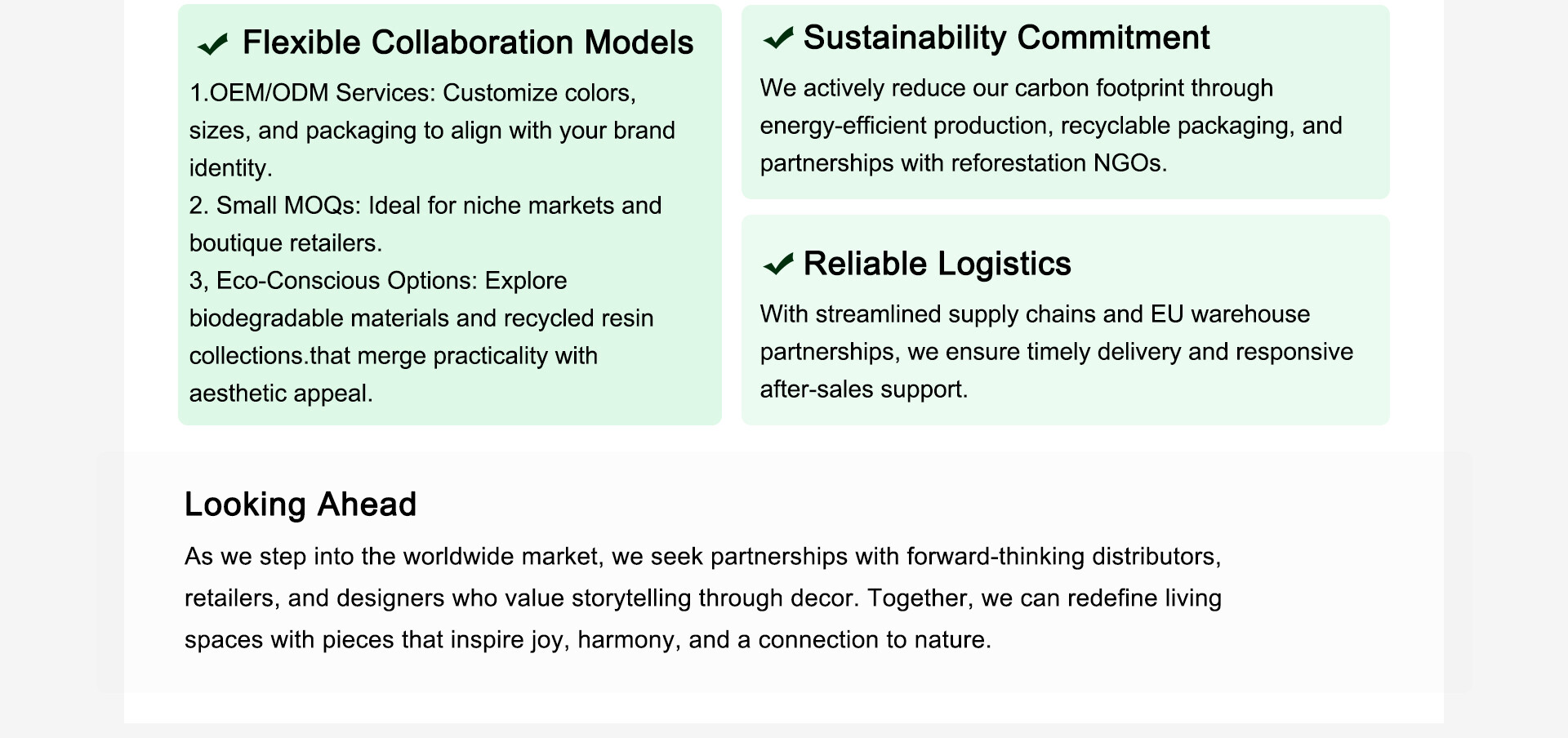Viewport: 1568px width, 738px height.
Task: Click the checkmark beside Sustainability Commitment
Action: (x=777, y=38)
